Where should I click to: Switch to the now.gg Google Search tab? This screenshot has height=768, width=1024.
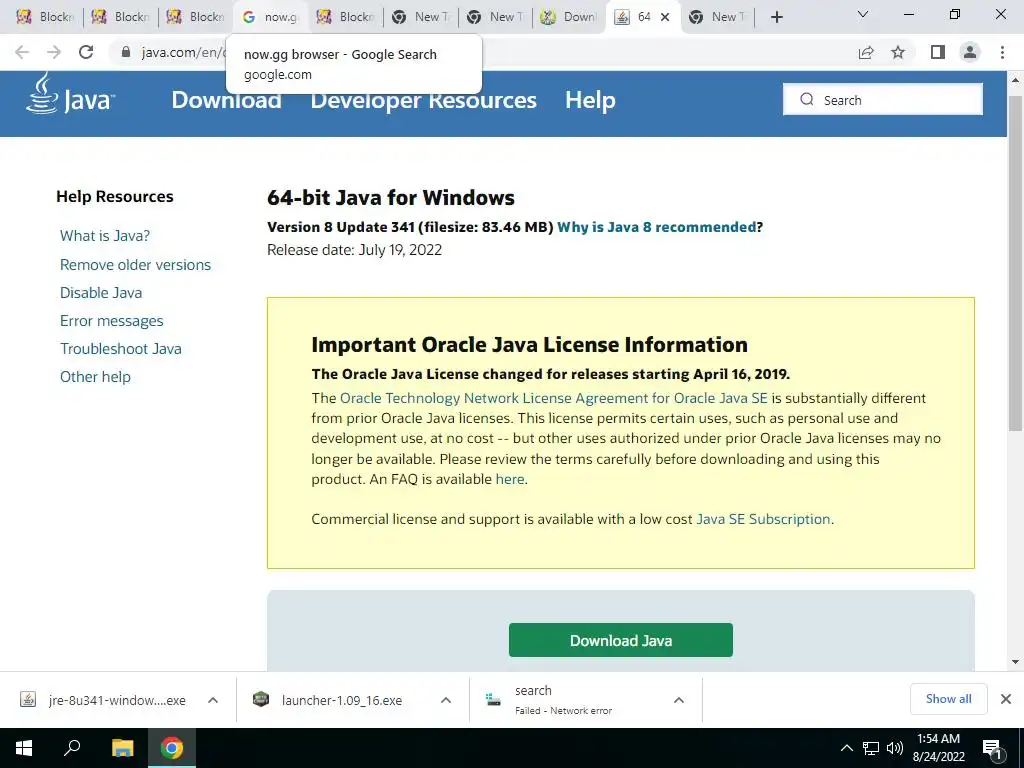[x=271, y=17]
